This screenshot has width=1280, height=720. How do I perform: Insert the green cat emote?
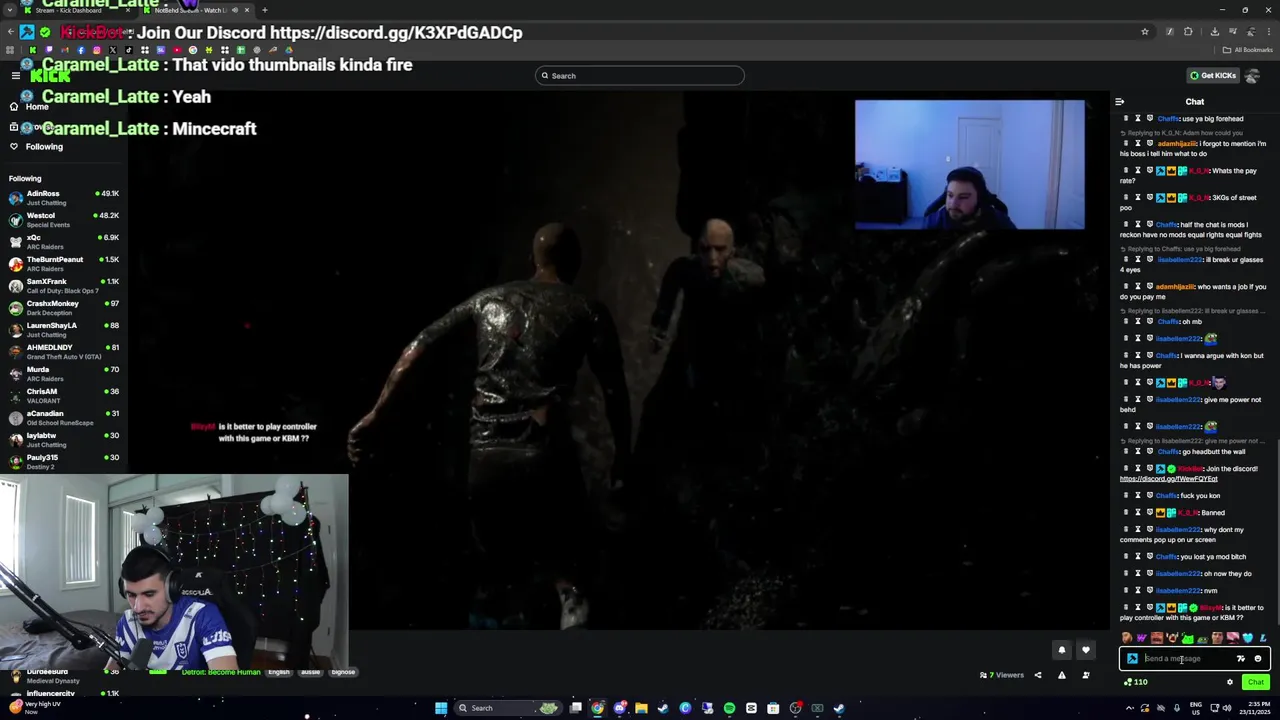(1187, 638)
